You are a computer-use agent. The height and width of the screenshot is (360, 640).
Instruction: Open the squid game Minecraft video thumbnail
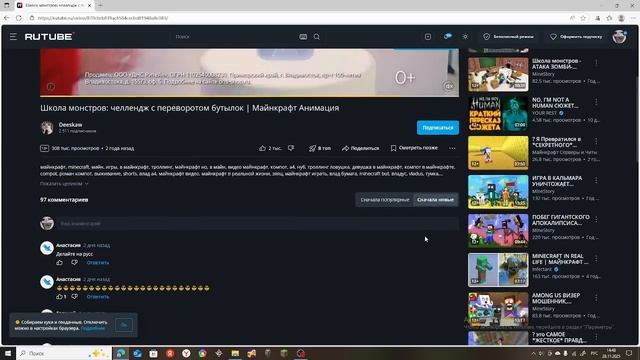pos(498,192)
